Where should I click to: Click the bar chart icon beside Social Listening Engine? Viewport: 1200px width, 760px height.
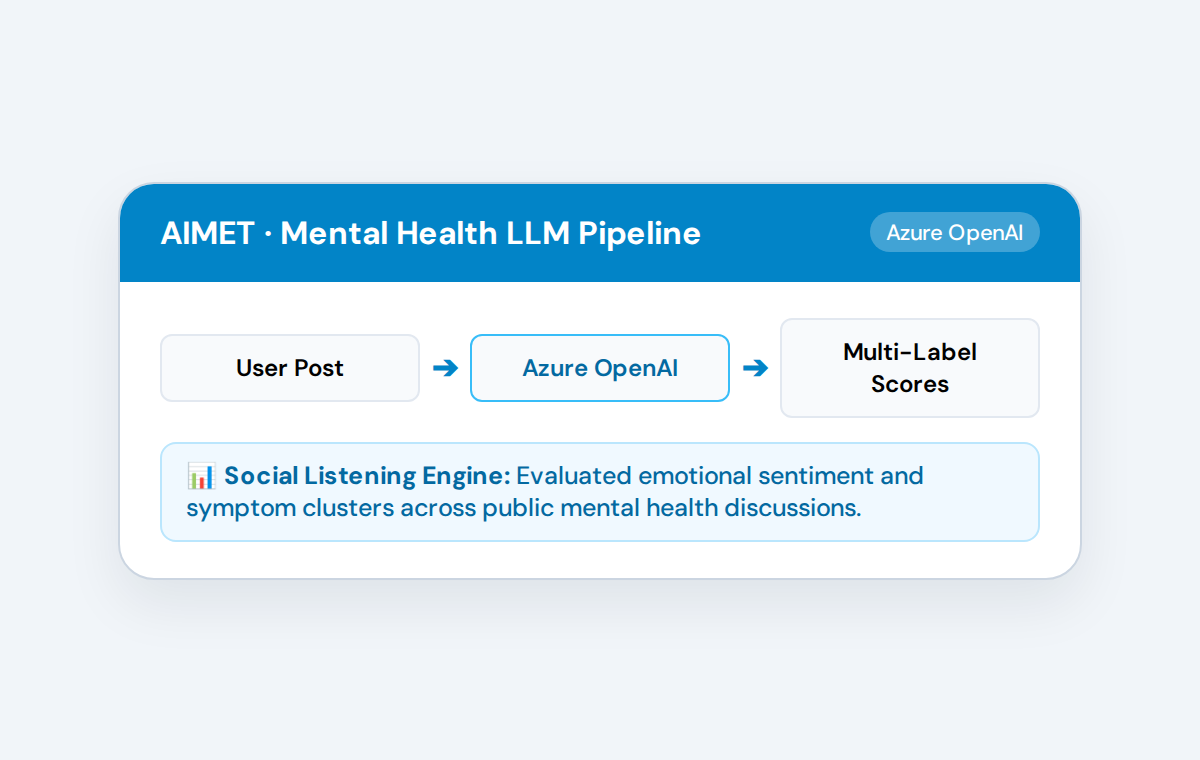pos(201,476)
